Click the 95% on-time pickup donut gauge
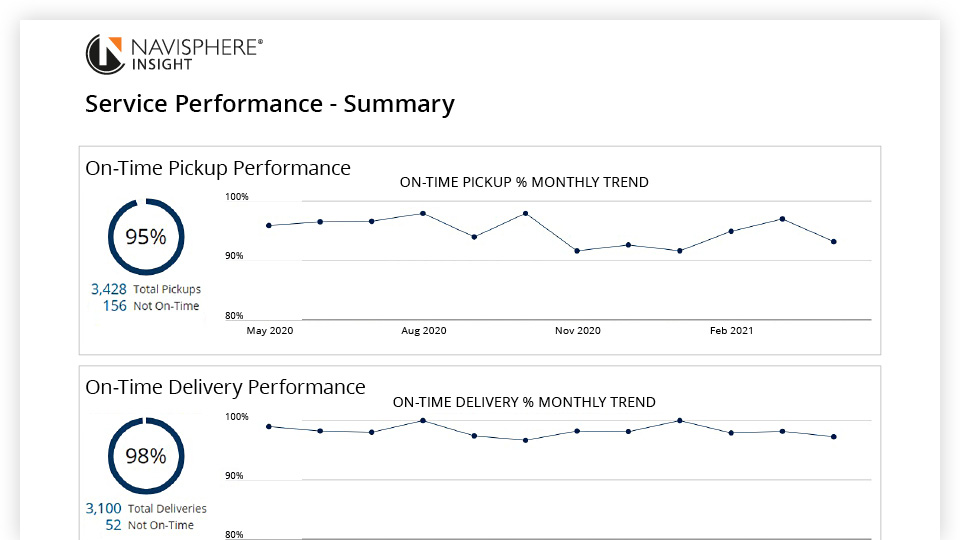Screen dimensions: 960x540 click(145, 237)
